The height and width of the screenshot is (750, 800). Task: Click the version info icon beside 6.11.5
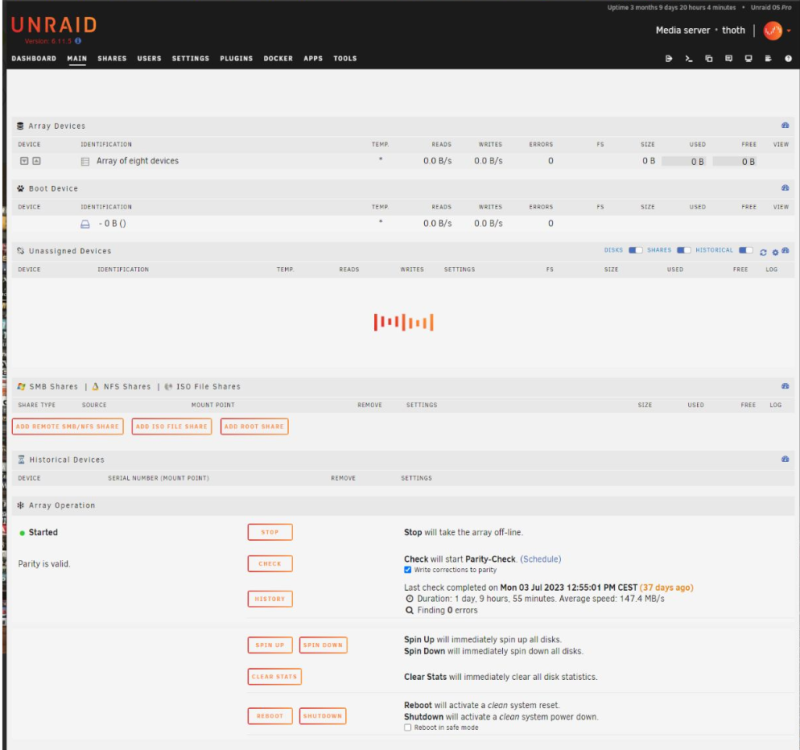point(78,41)
